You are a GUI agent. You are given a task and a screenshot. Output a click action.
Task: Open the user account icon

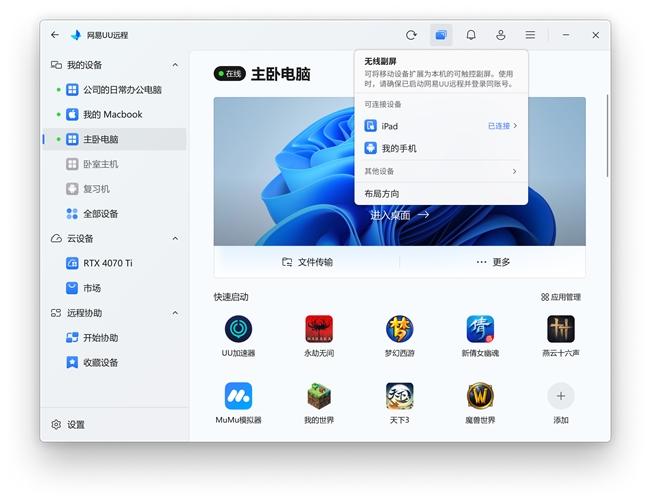pos(501,35)
